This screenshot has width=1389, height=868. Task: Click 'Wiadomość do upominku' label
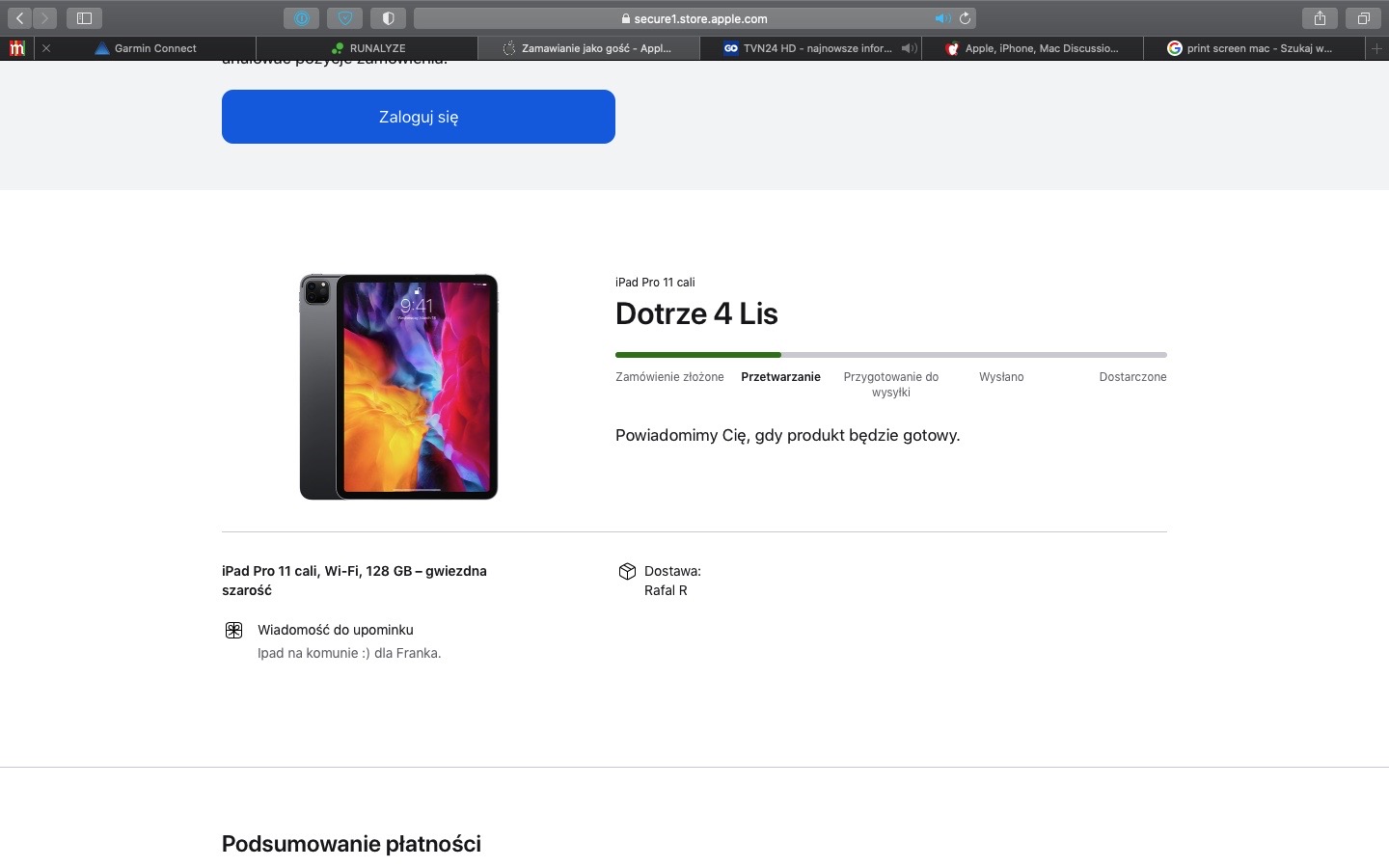(335, 630)
